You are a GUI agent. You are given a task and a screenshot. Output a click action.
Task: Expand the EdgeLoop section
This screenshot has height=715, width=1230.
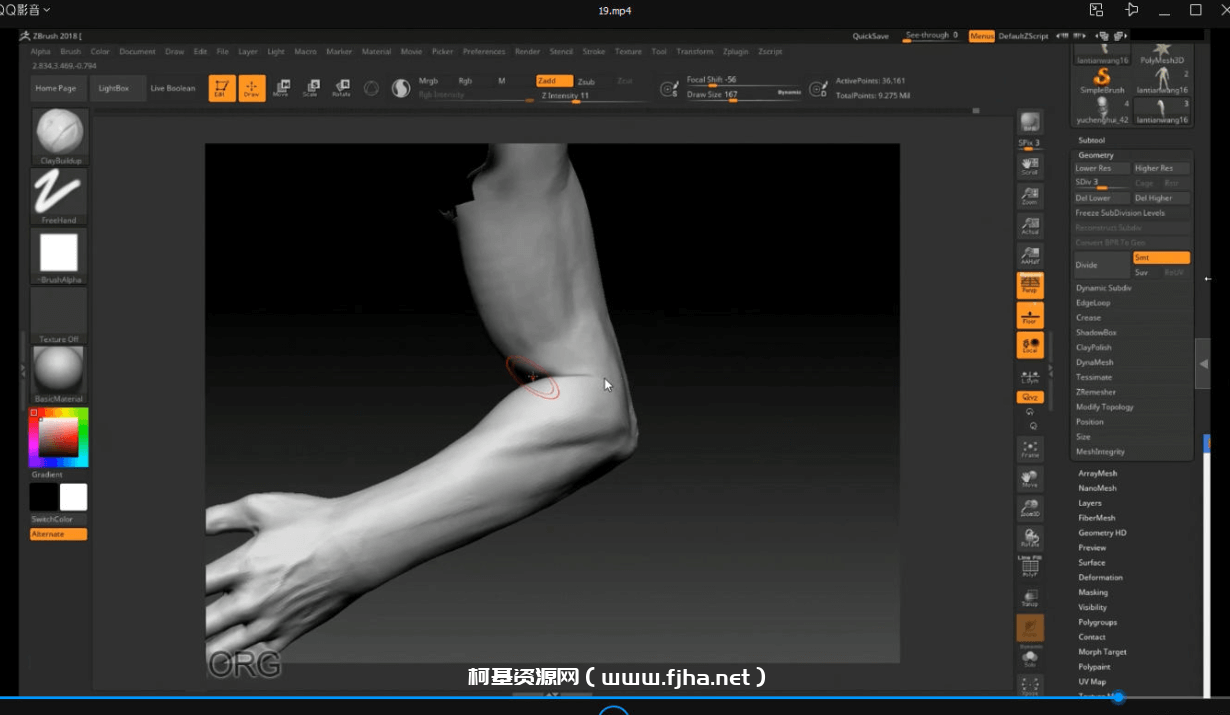click(1093, 303)
